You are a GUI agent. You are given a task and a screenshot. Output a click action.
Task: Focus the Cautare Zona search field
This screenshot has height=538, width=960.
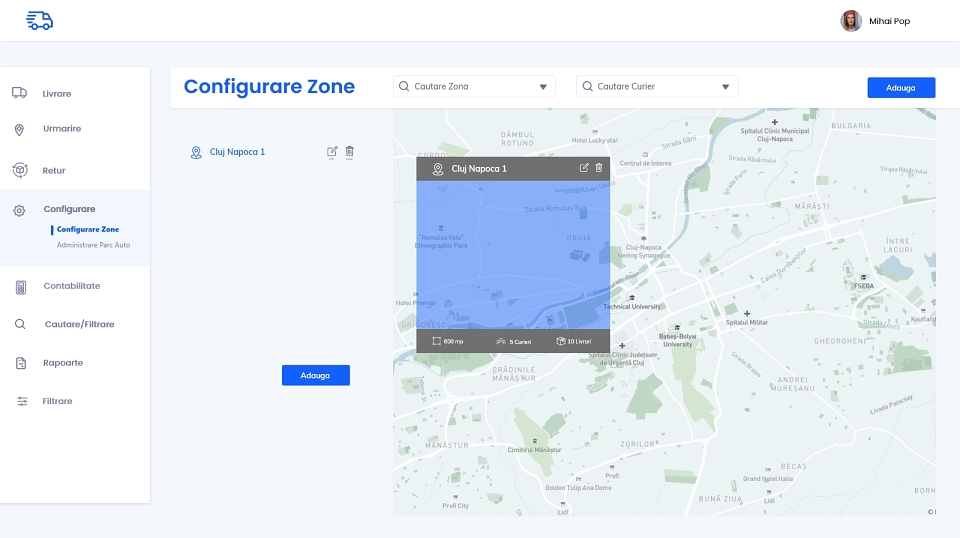(474, 86)
